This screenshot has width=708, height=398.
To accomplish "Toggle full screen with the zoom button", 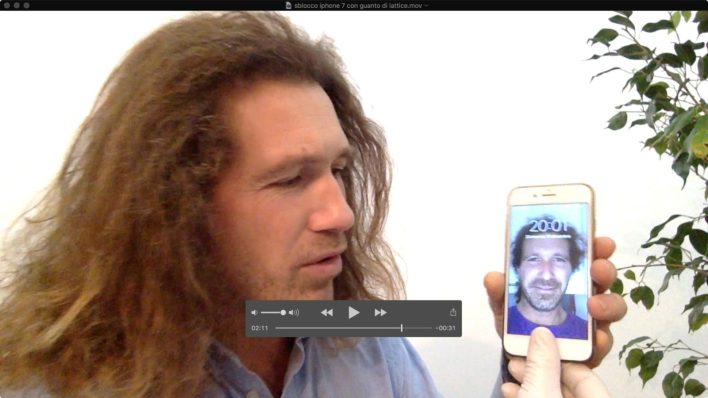I will click(26, 5).
